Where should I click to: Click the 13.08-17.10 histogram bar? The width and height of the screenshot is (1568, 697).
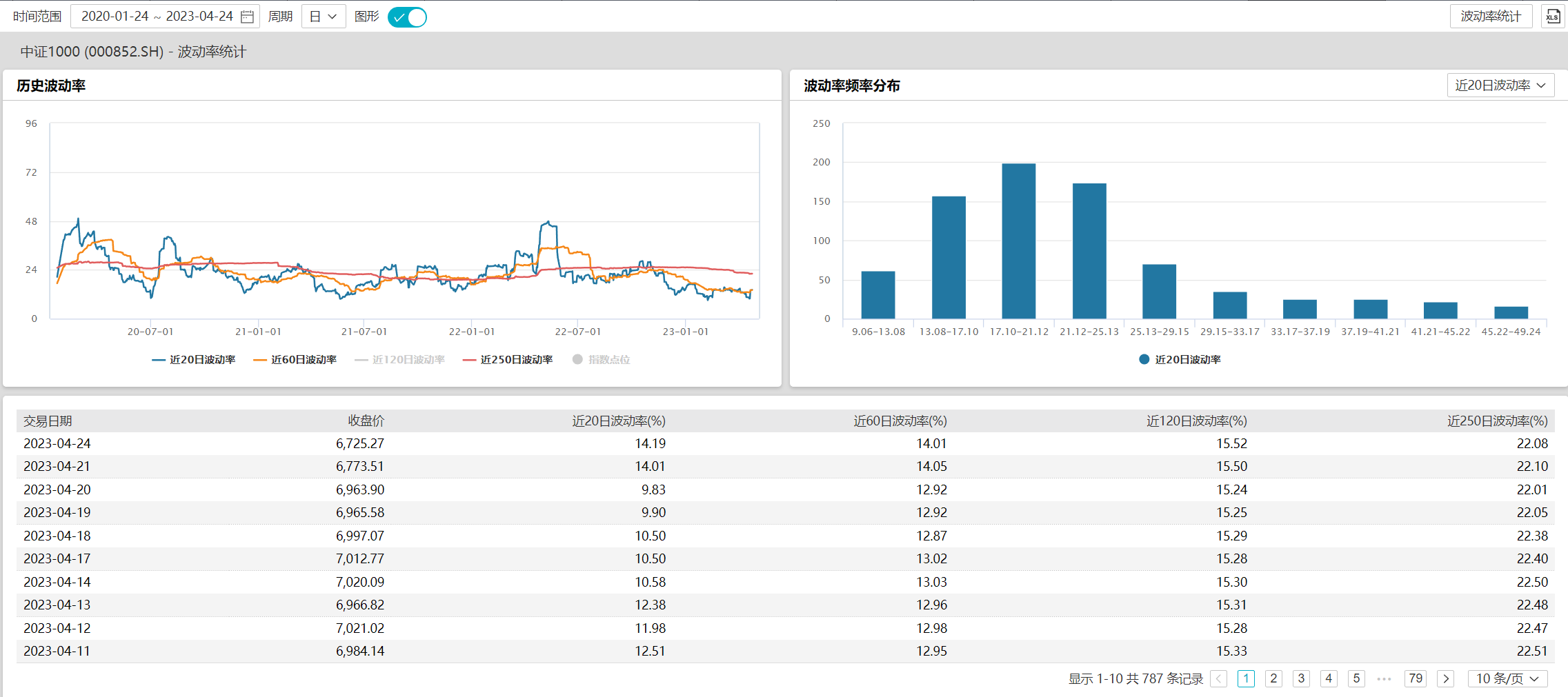[949, 258]
